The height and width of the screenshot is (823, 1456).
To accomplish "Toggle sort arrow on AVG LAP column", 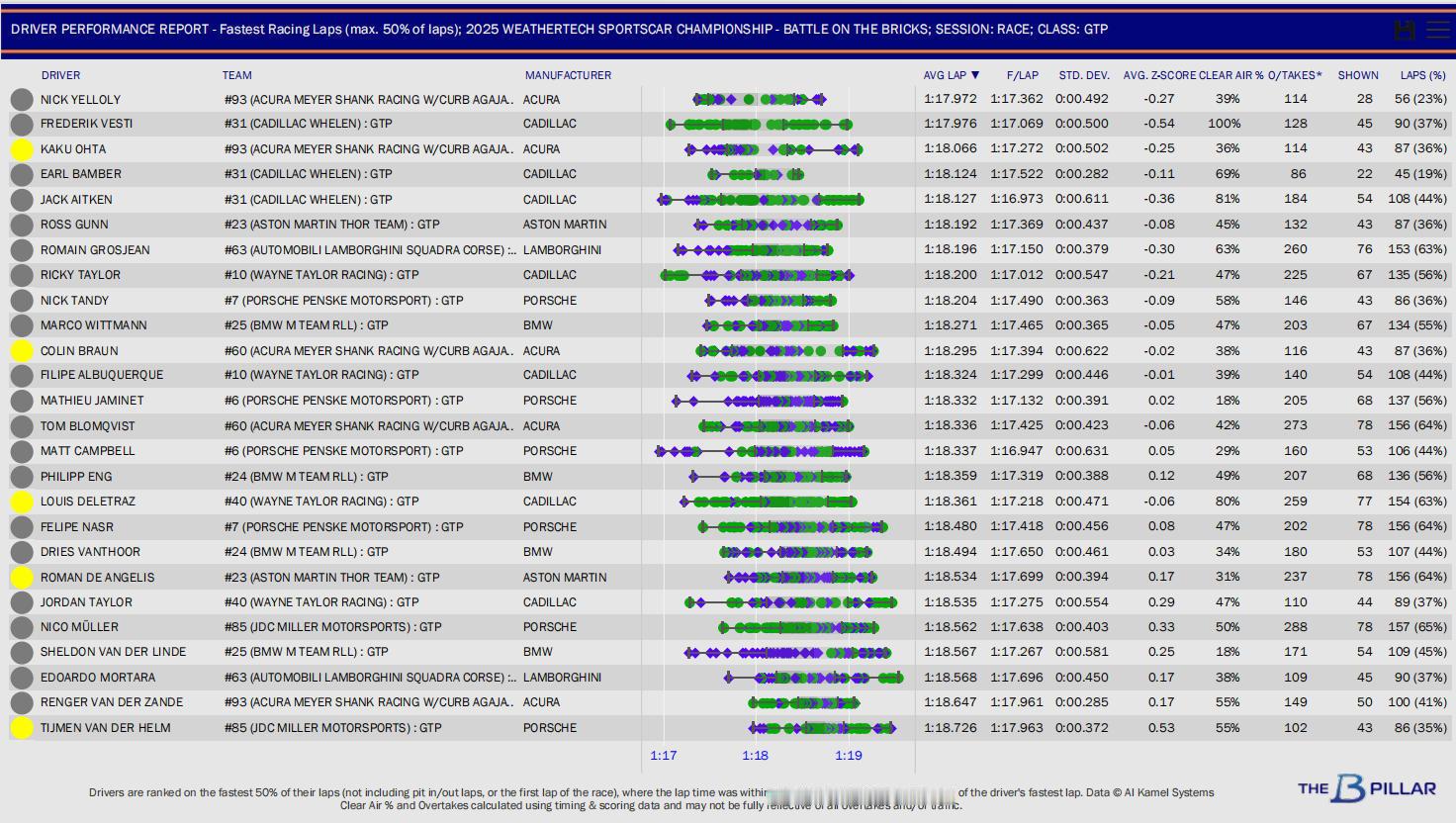I will click(x=975, y=75).
